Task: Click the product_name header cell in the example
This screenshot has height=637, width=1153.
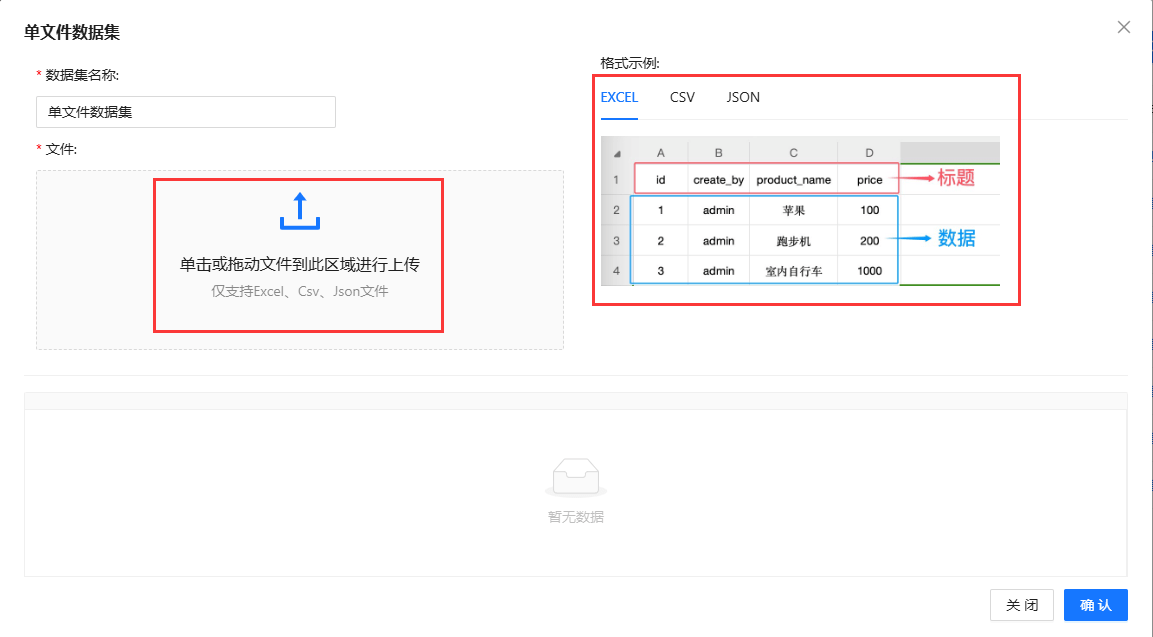Action: [x=793, y=180]
